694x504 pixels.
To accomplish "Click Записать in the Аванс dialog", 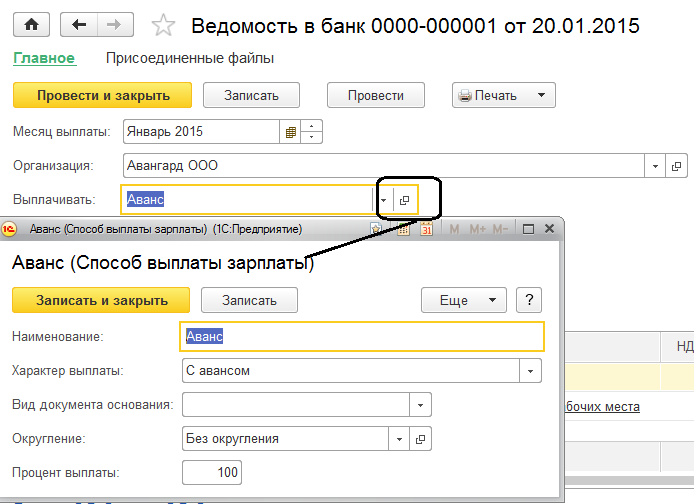I will [249, 300].
